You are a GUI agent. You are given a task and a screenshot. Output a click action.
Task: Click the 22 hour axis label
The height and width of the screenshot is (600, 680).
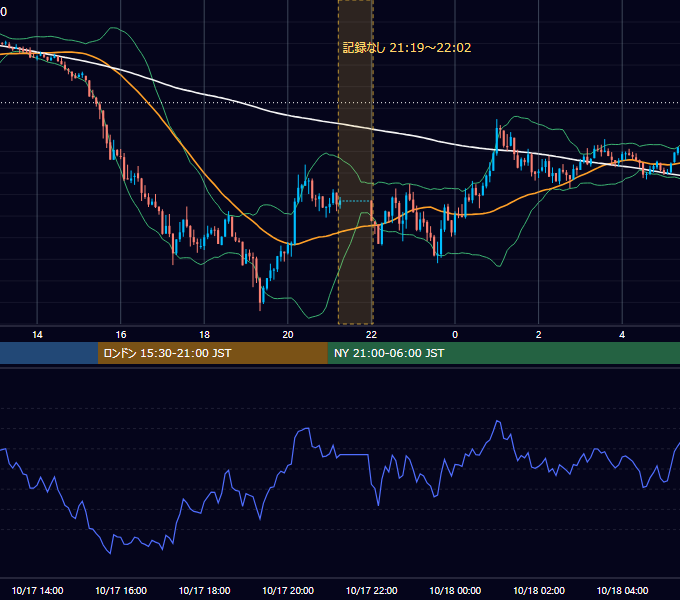(x=371, y=335)
